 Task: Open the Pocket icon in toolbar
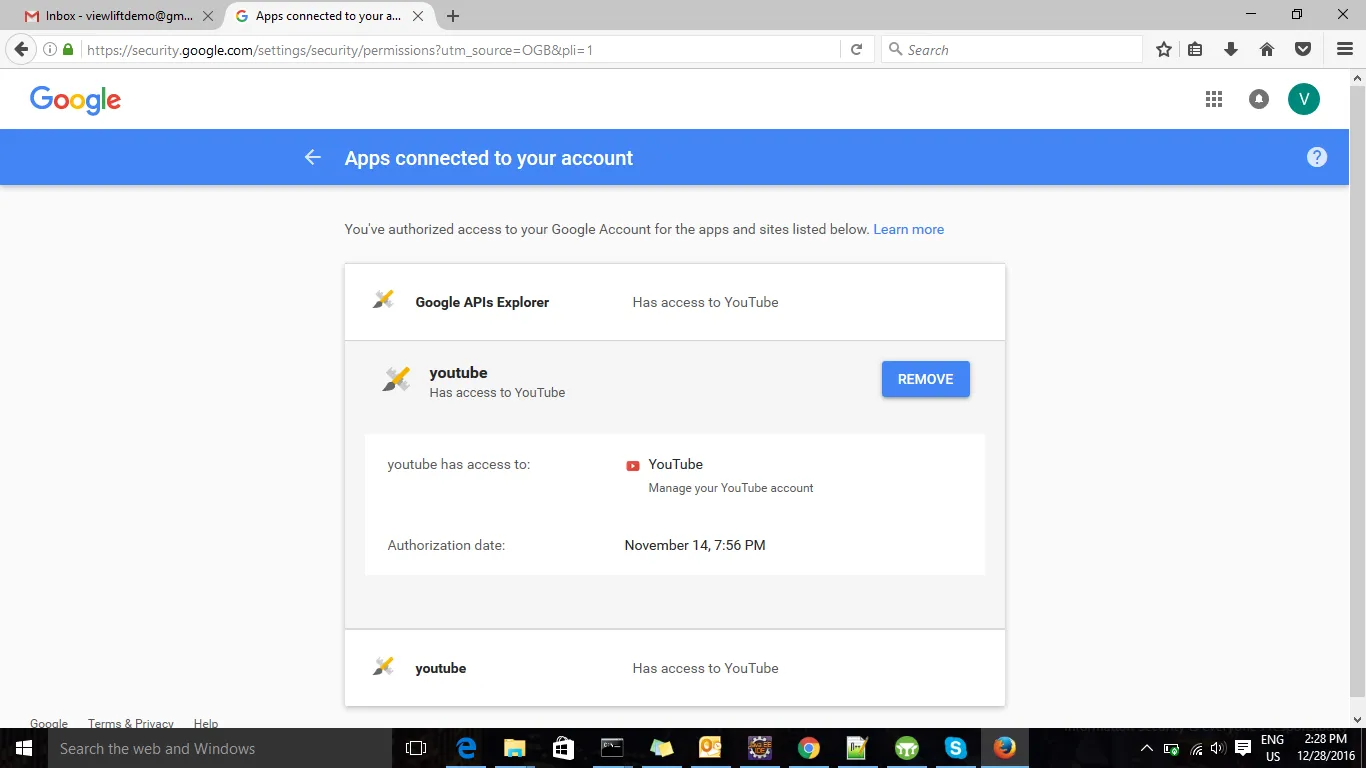(x=1303, y=49)
